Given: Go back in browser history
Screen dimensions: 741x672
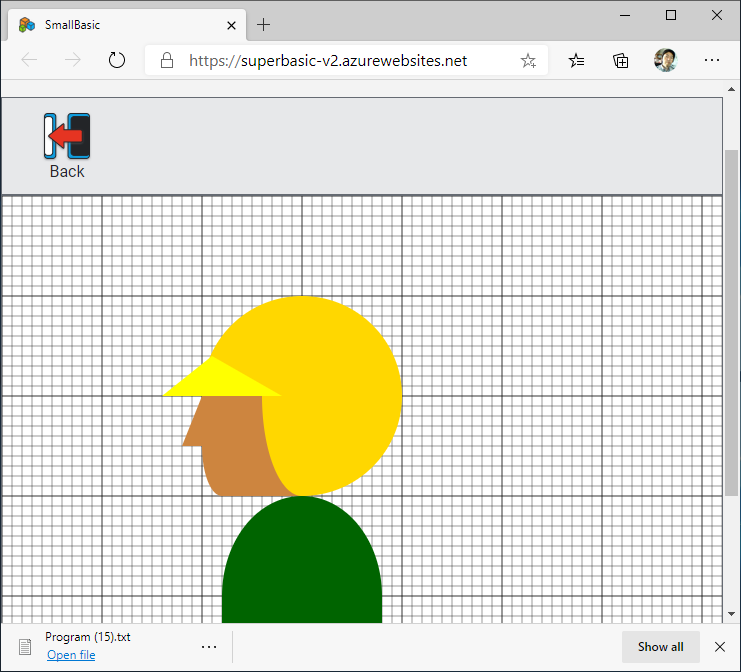Looking at the screenshot, I should pos(30,60).
